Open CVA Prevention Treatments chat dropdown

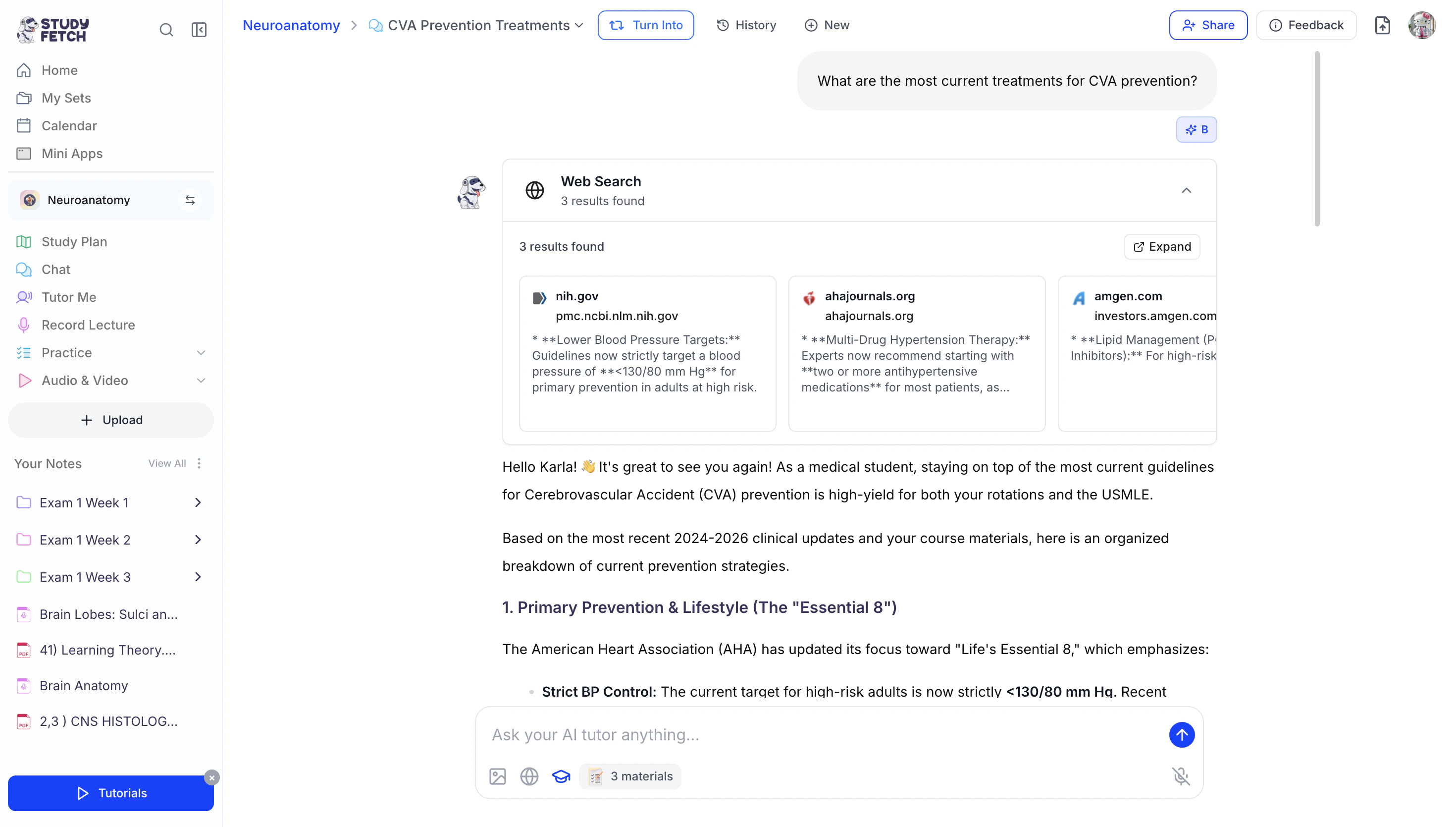[579, 25]
